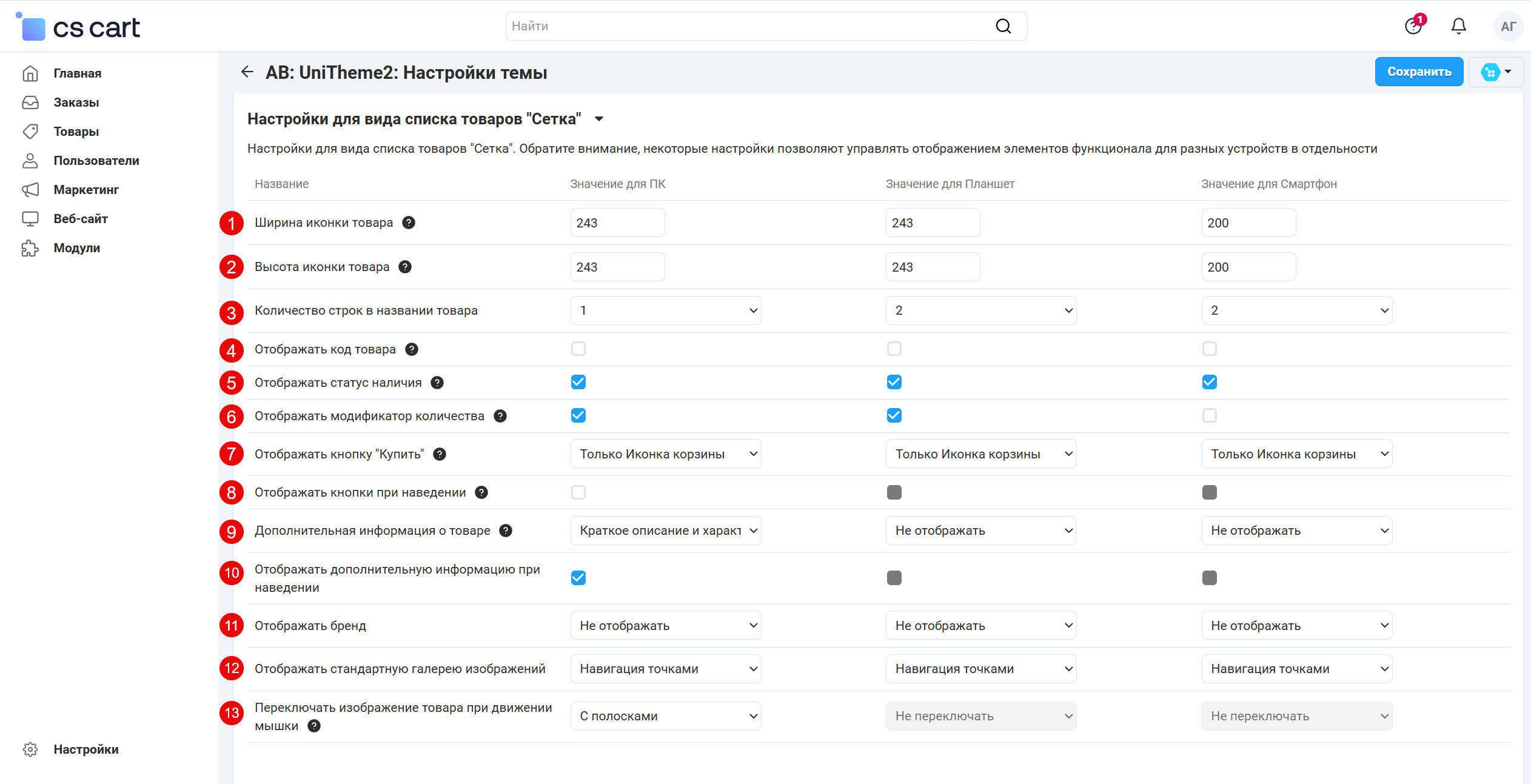Enable Отображать модификатор количества for Смартфон
The width and height of the screenshot is (1531, 784).
click(1209, 415)
